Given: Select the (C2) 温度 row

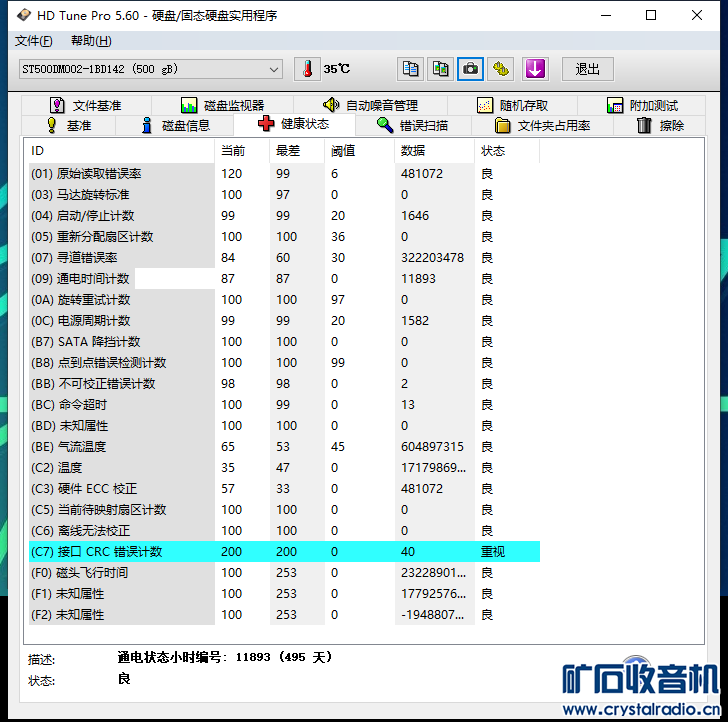Looking at the screenshot, I should tap(284, 468).
